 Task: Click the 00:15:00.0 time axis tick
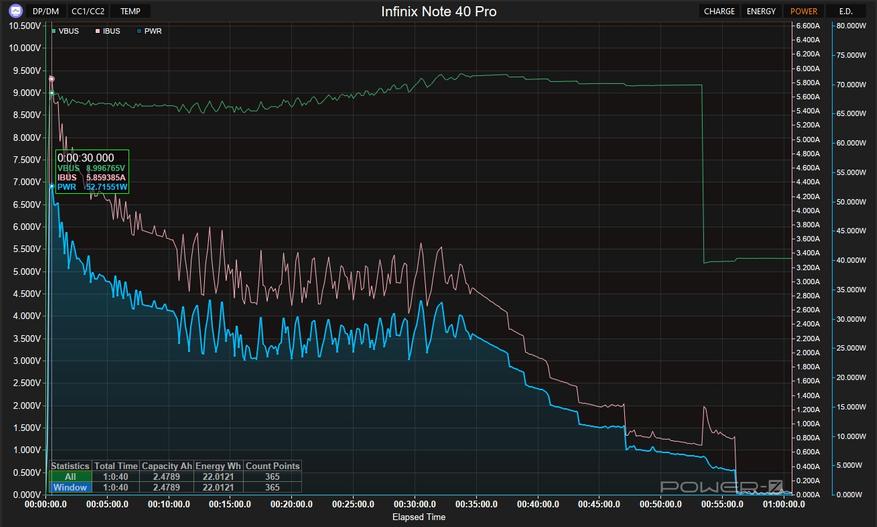point(230,504)
